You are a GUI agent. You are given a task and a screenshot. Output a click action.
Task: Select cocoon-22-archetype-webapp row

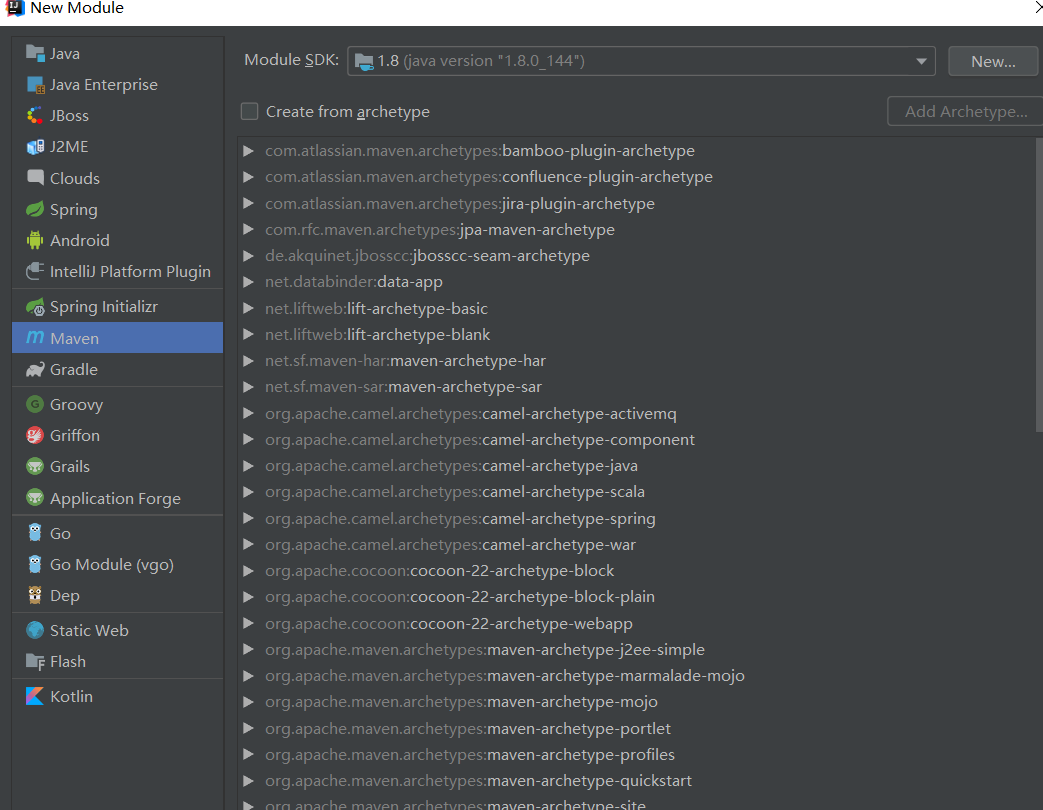click(x=448, y=623)
